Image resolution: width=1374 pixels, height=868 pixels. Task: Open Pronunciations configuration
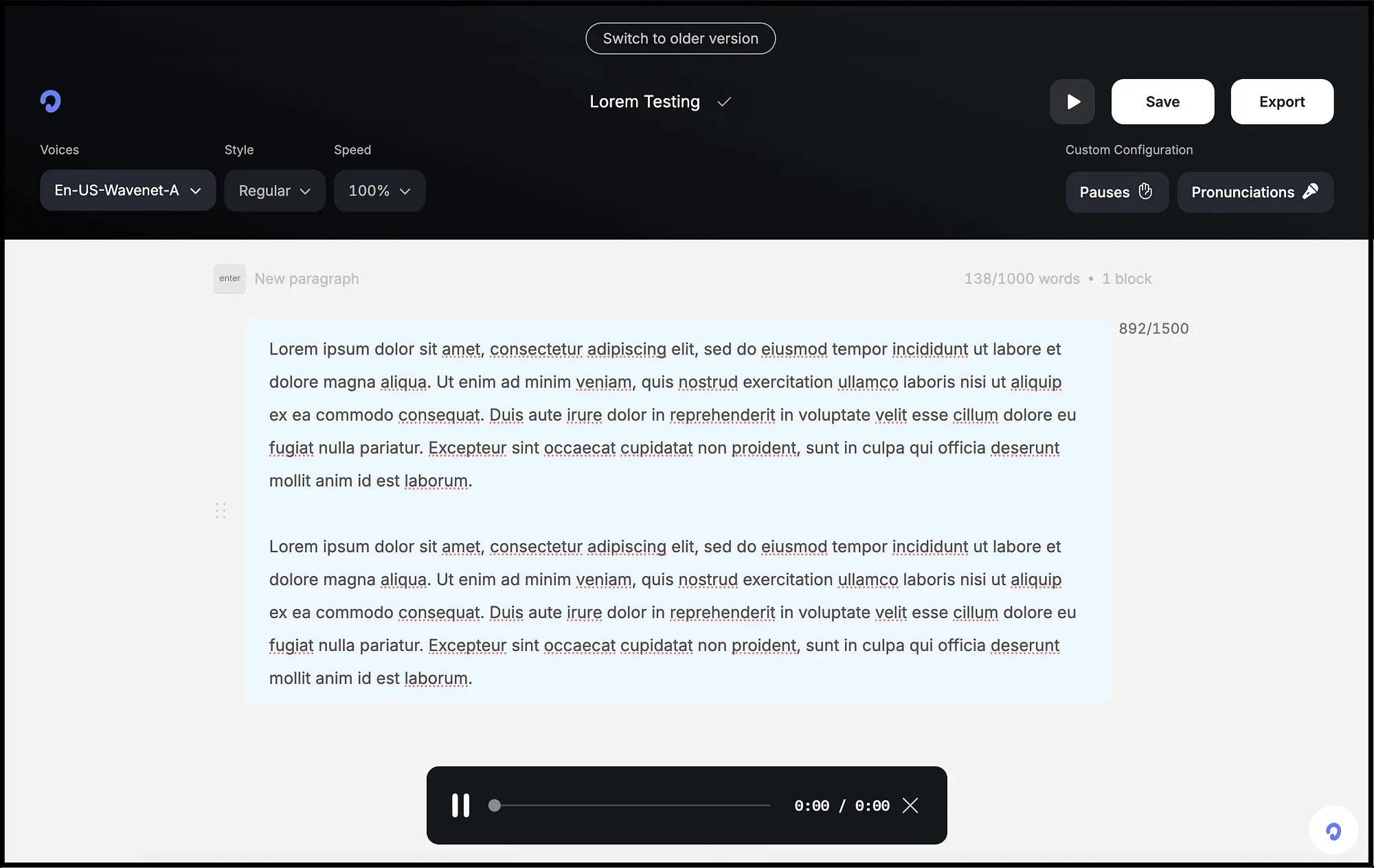tap(1255, 192)
